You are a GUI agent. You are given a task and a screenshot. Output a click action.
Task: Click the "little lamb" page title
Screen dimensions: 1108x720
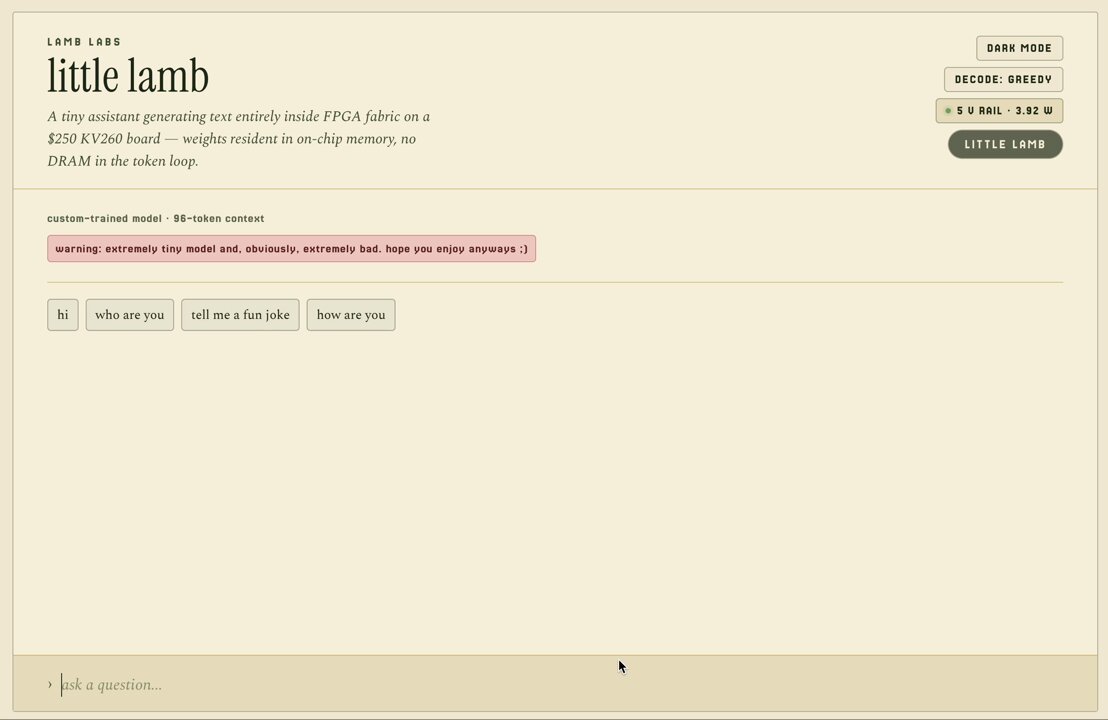coord(128,76)
